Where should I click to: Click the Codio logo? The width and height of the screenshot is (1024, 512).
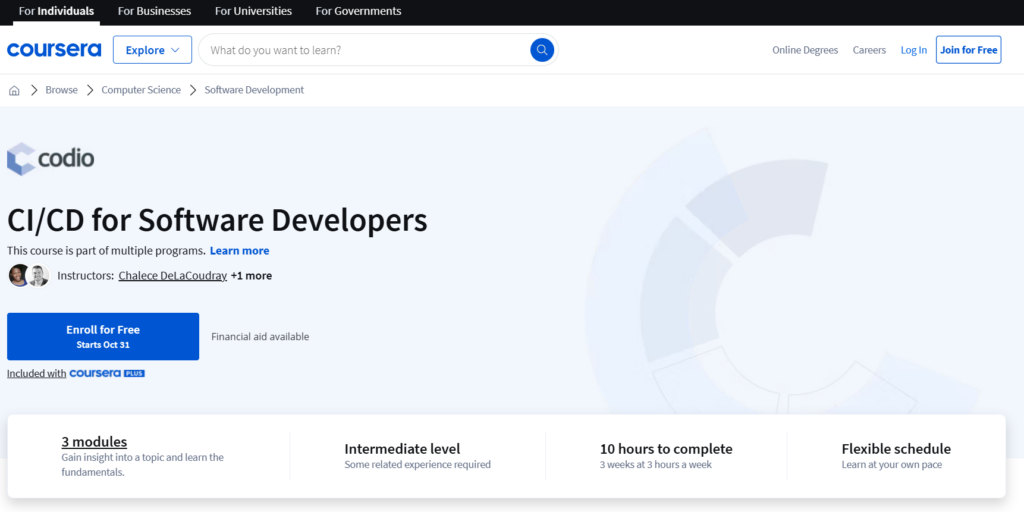click(x=51, y=159)
